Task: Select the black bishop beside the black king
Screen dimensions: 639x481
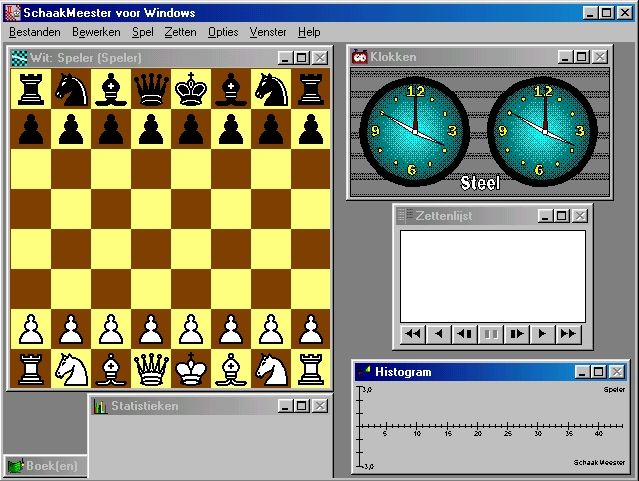Action: [x=231, y=88]
